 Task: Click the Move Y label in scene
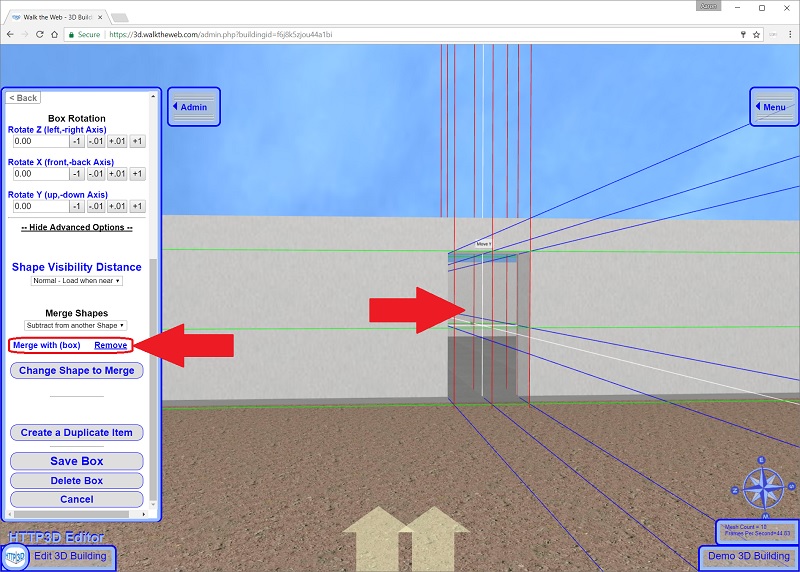(x=483, y=244)
